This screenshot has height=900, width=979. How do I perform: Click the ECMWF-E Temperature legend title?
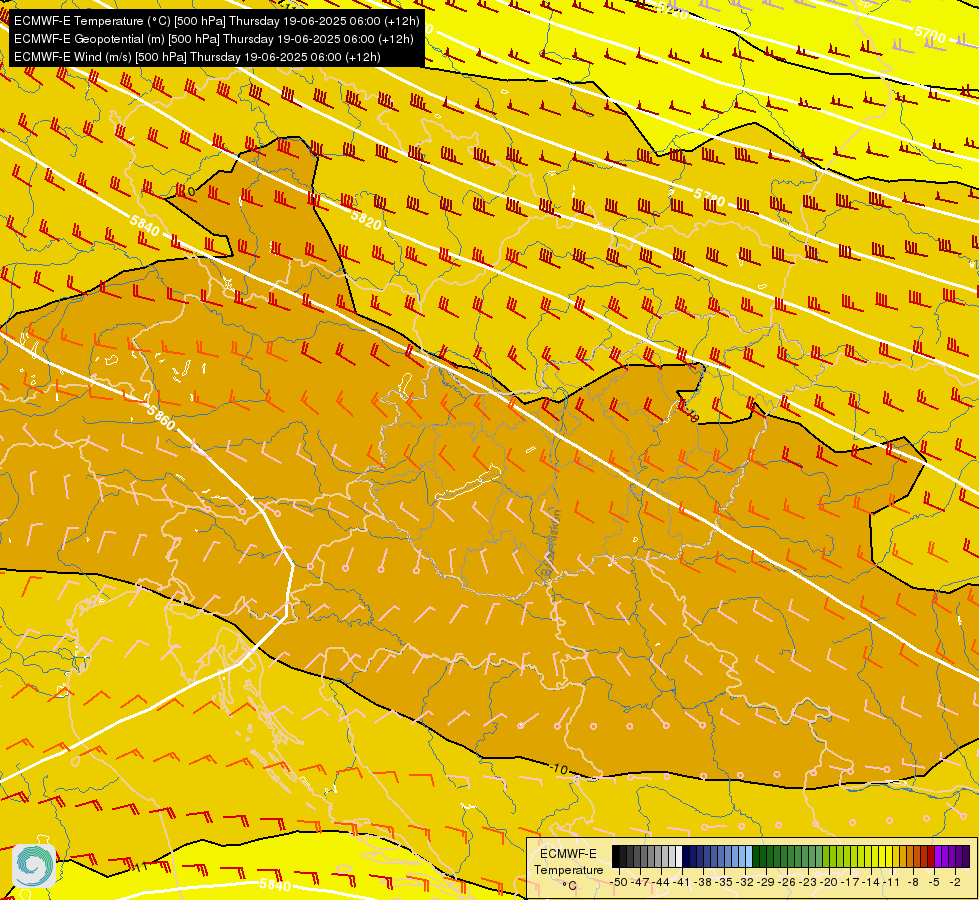[568, 862]
